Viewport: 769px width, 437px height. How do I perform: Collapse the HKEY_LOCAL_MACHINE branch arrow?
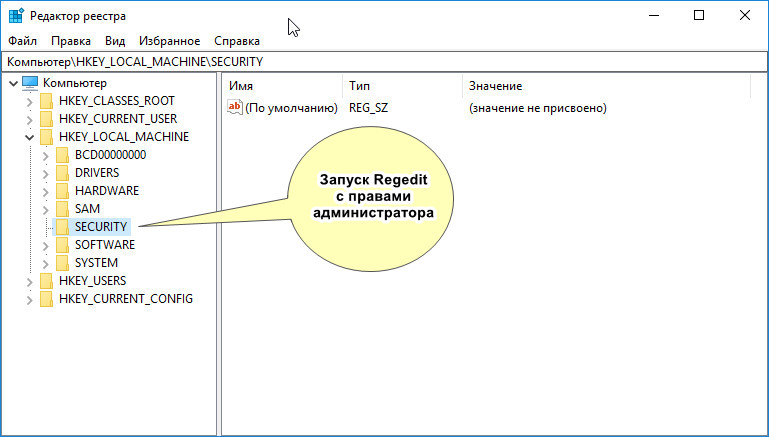[x=29, y=137]
